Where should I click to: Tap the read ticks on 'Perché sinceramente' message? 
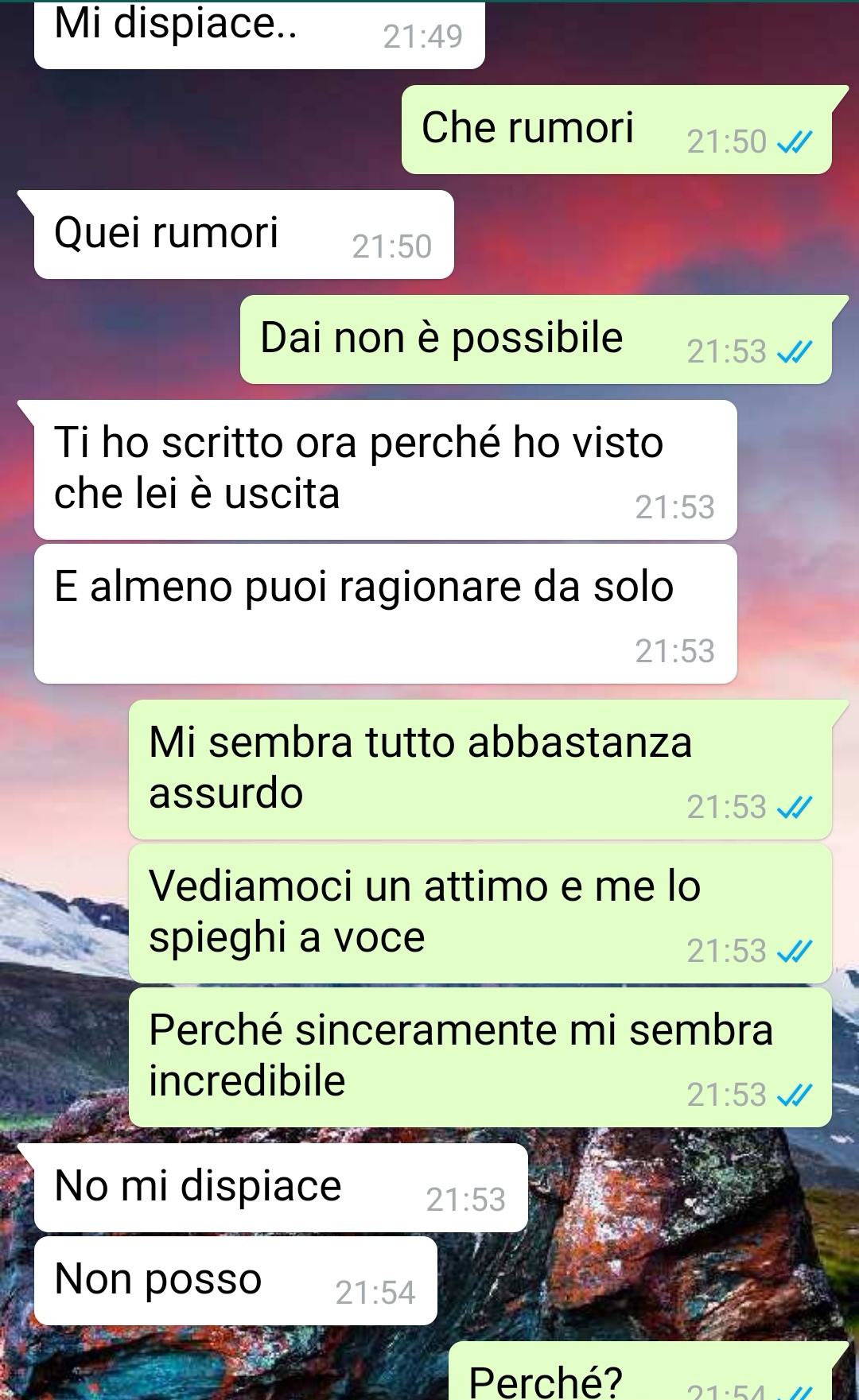click(794, 1096)
